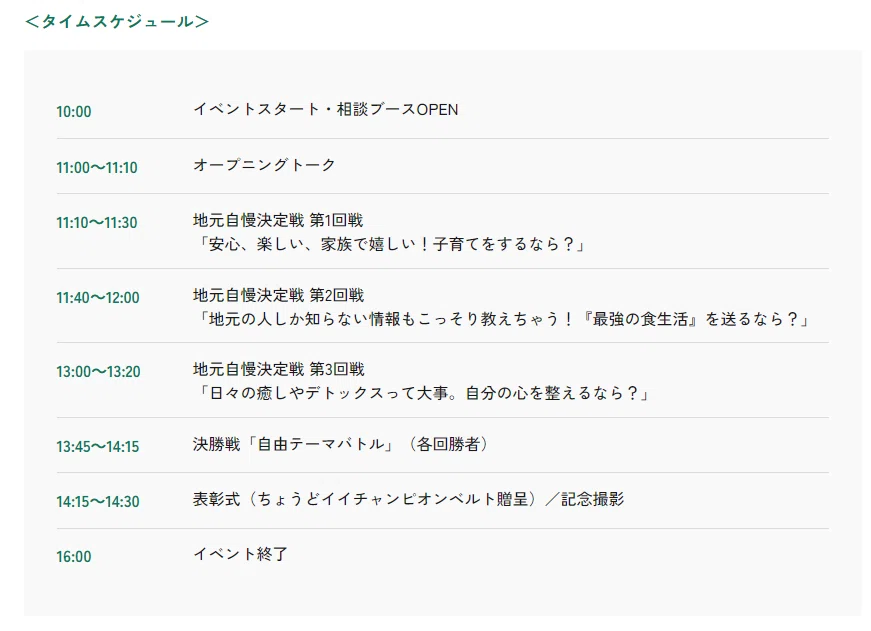Image resolution: width=871 pixels, height=631 pixels.
Task: Select the 10:00 time label
Action: 73,112
